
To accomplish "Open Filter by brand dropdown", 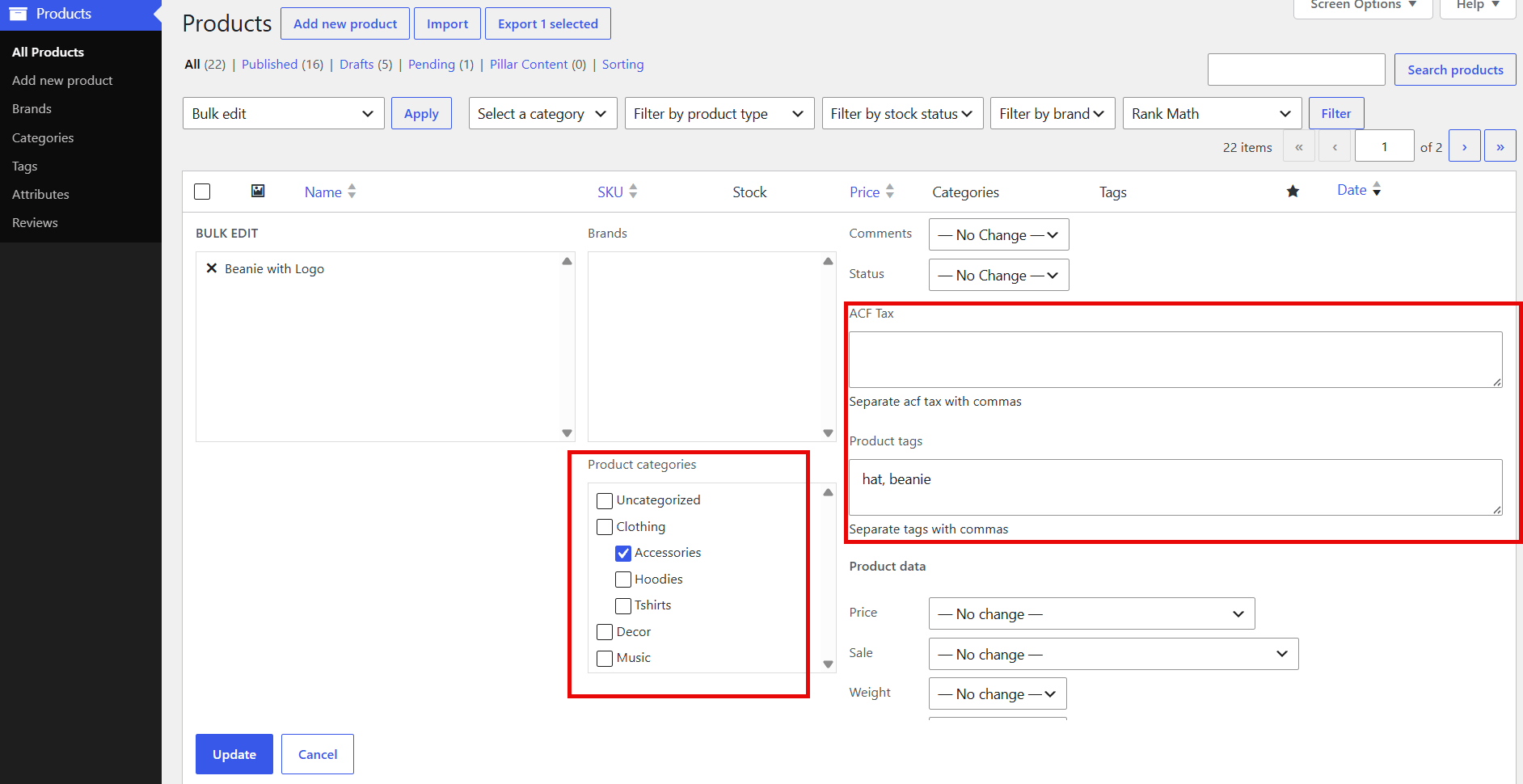I will pyautogui.click(x=1053, y=113).
